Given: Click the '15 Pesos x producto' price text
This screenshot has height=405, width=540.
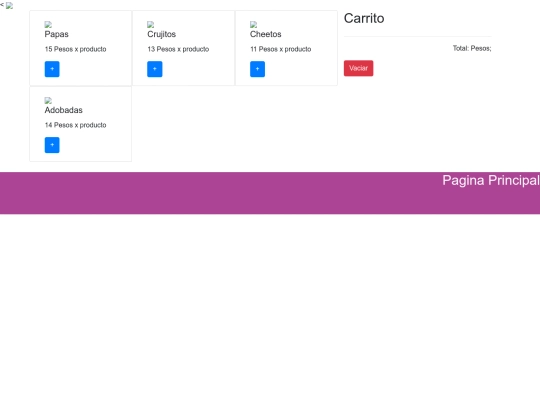Looking at the screenshot, I should 75,49.
